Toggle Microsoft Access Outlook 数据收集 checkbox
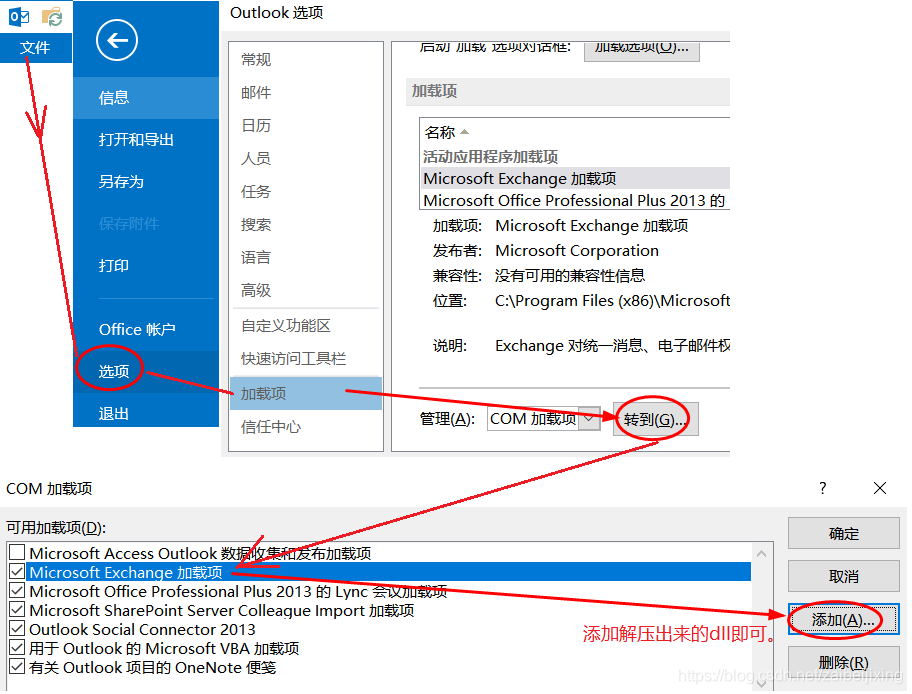 pyautogui.click(x=17, y=552)
